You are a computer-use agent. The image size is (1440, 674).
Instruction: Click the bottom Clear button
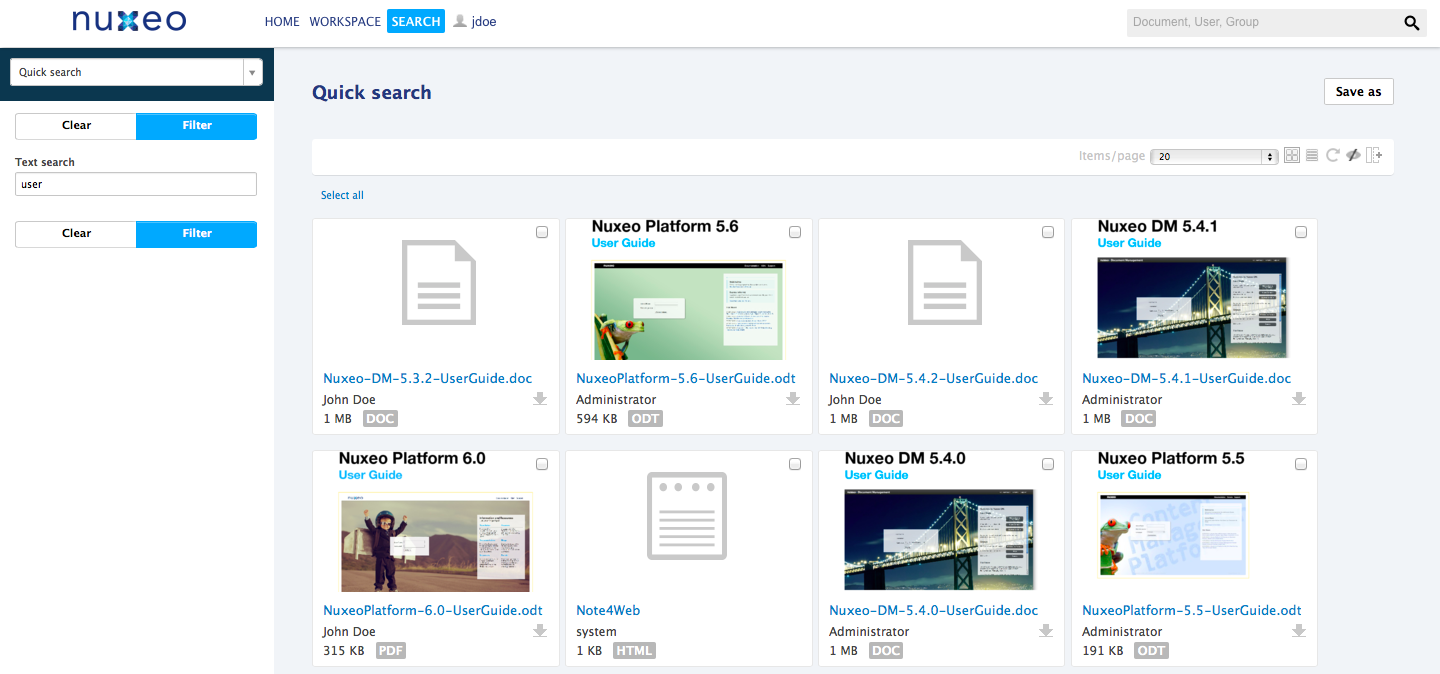click(76, 233)
